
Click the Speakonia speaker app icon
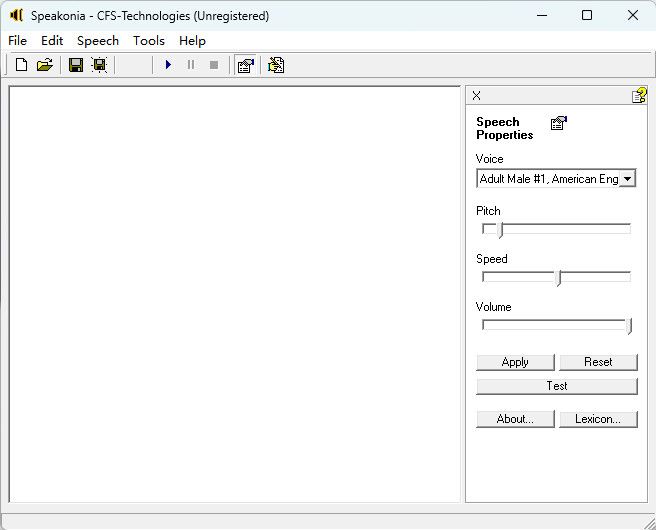[x=16, y=15]
